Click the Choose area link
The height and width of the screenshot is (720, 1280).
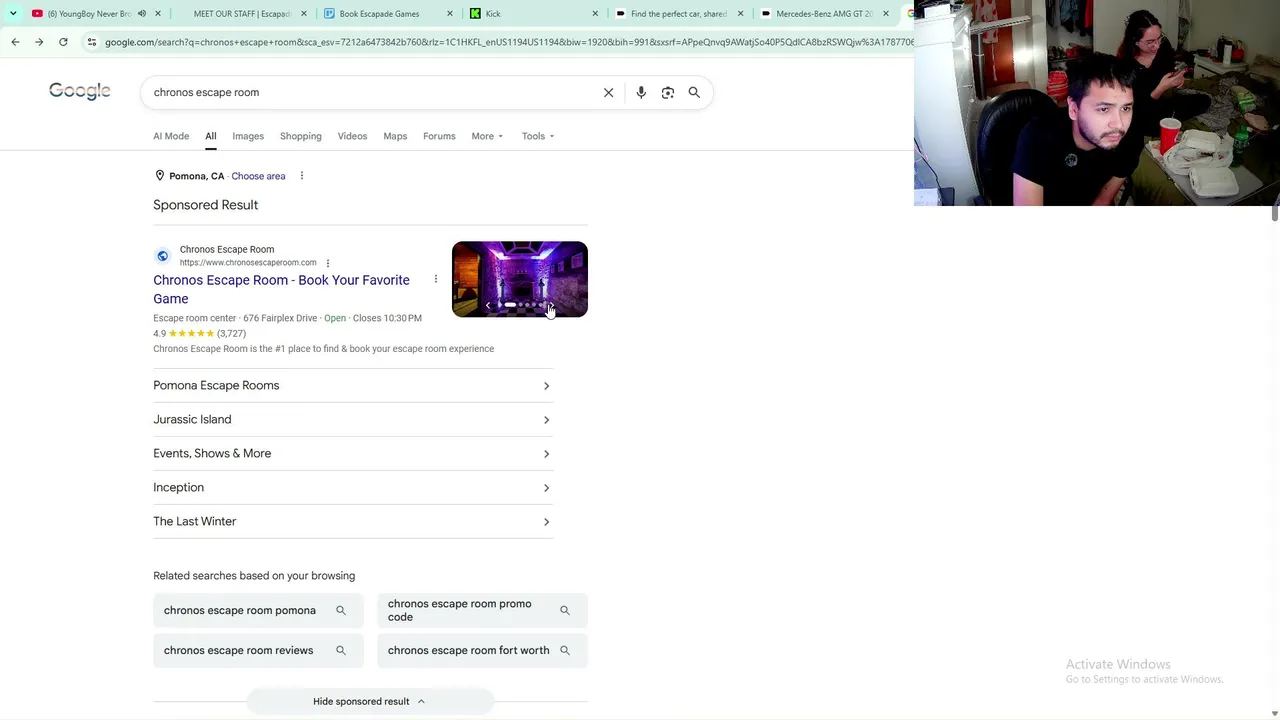click(x=258, y=176)
